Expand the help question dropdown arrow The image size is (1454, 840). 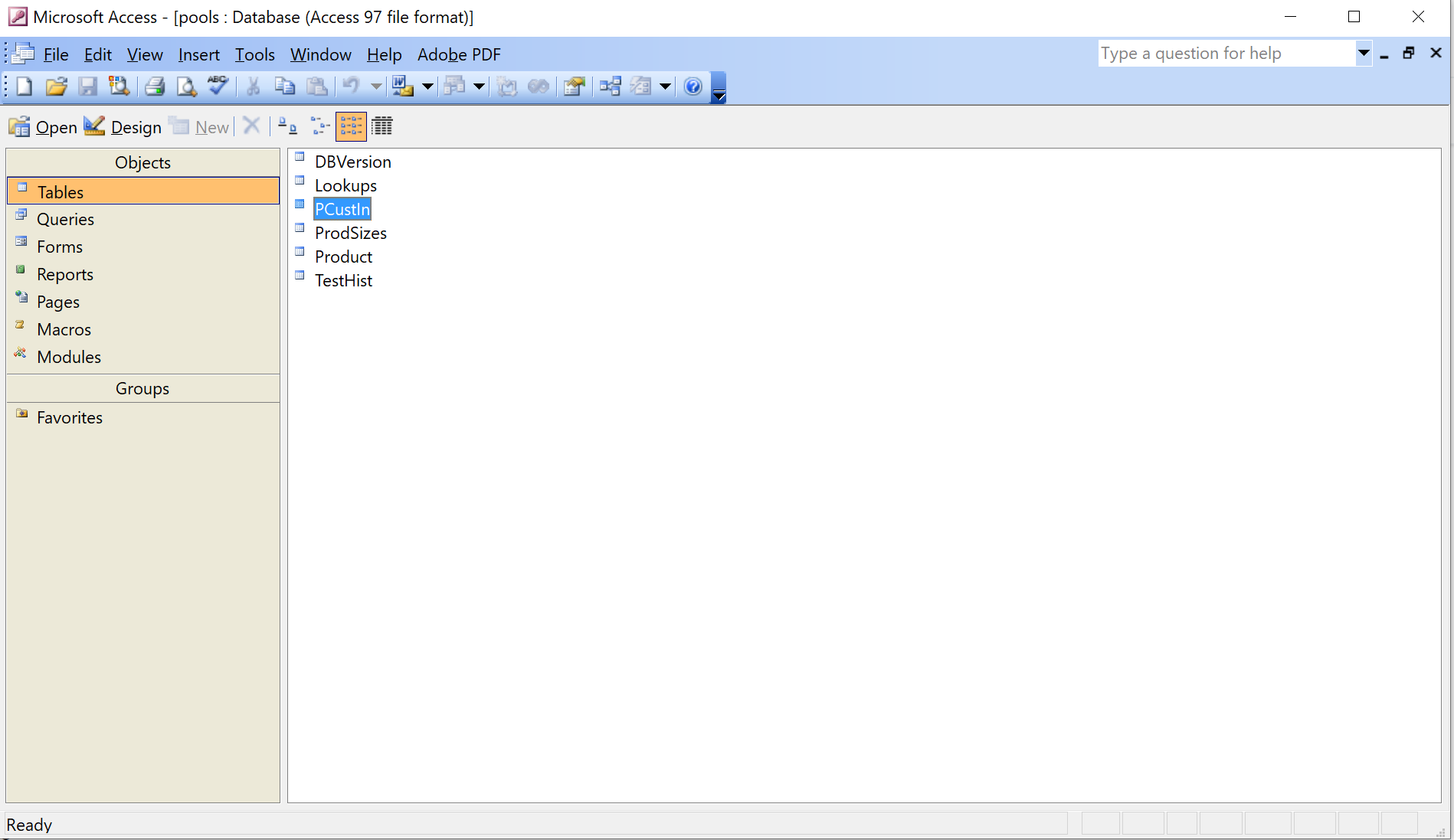(x=1364, y=54)
